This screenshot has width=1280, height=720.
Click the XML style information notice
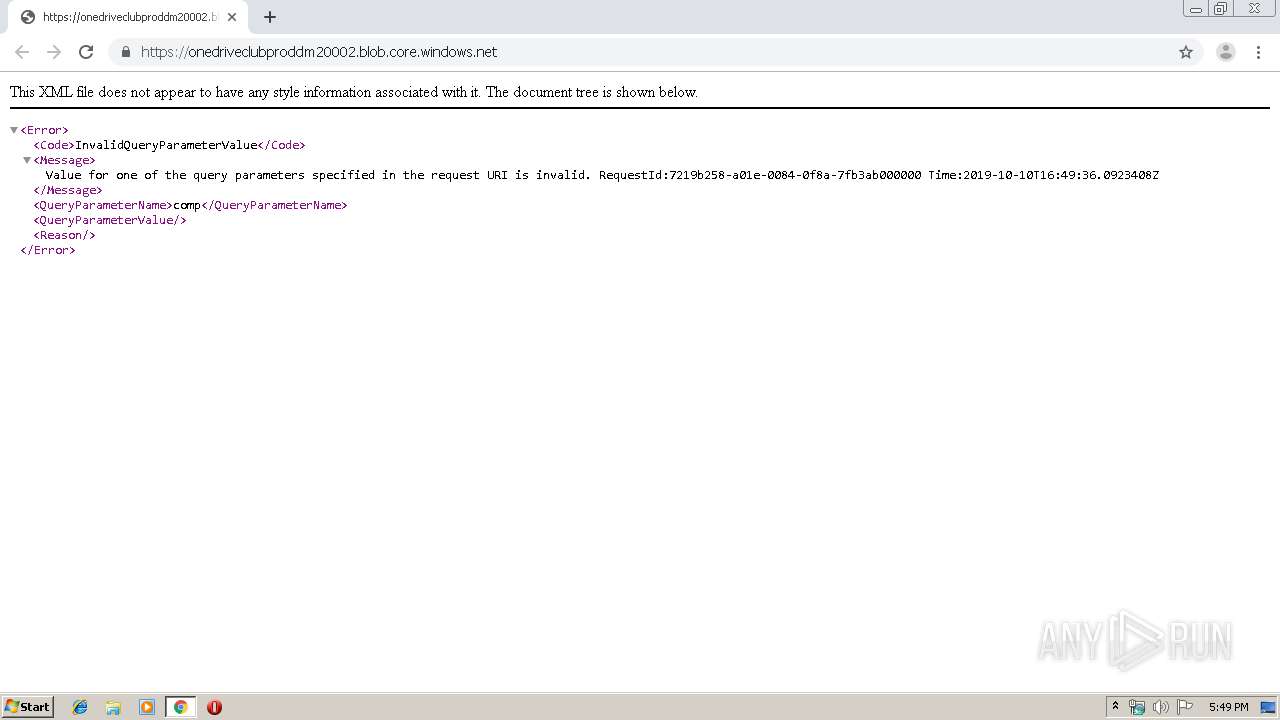[x=354, y=92]
